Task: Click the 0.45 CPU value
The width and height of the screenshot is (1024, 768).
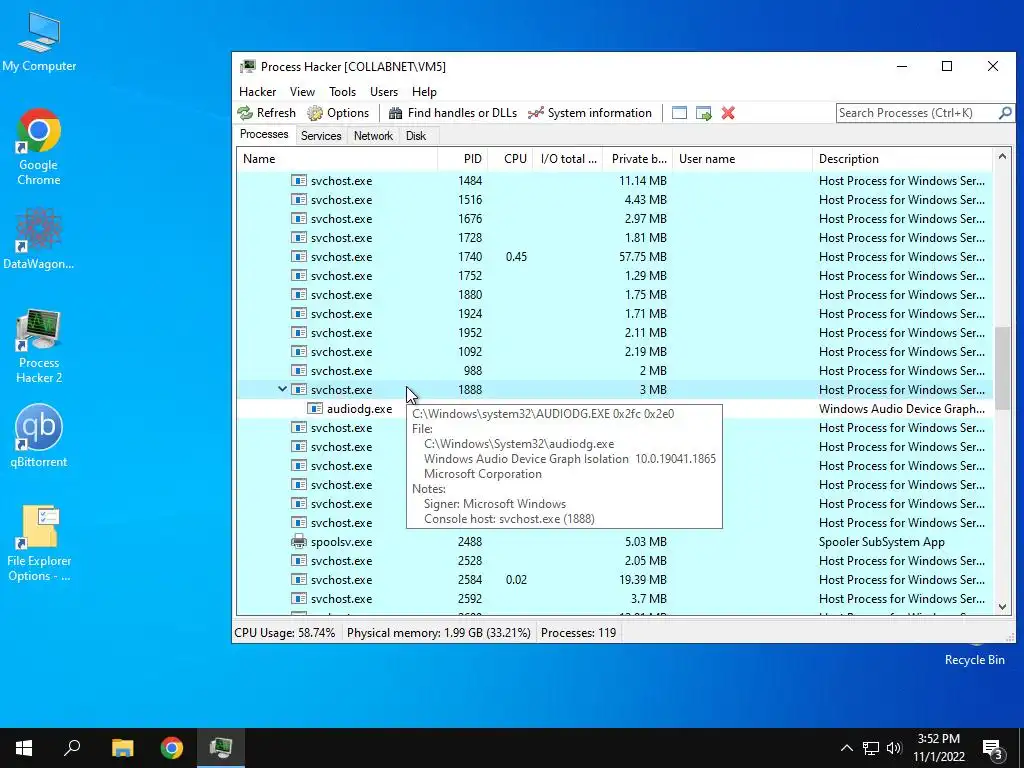Action: click(516, 257)
